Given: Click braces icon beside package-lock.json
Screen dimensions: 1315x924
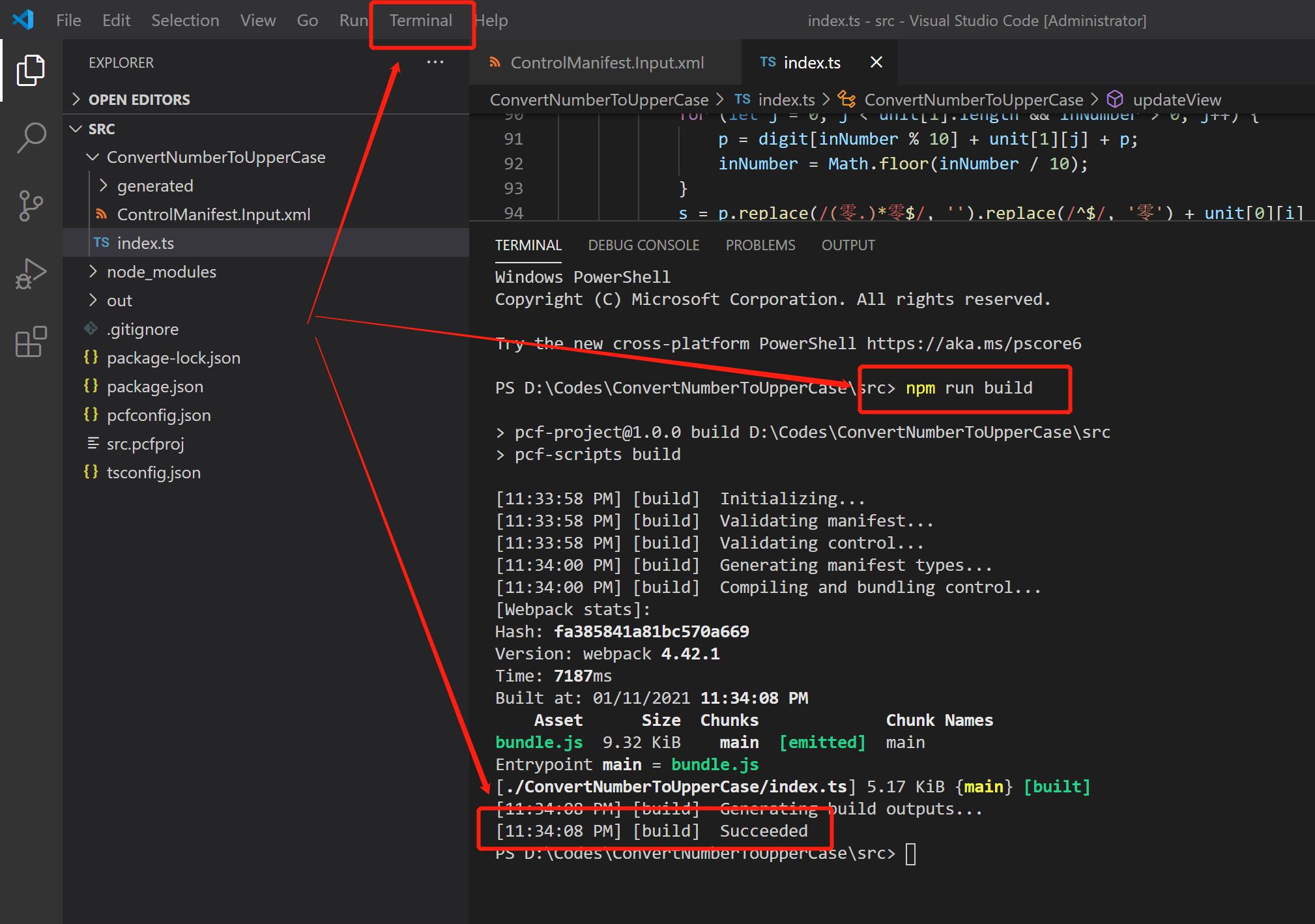Looking at the screenshot, I should pos(91,357).
